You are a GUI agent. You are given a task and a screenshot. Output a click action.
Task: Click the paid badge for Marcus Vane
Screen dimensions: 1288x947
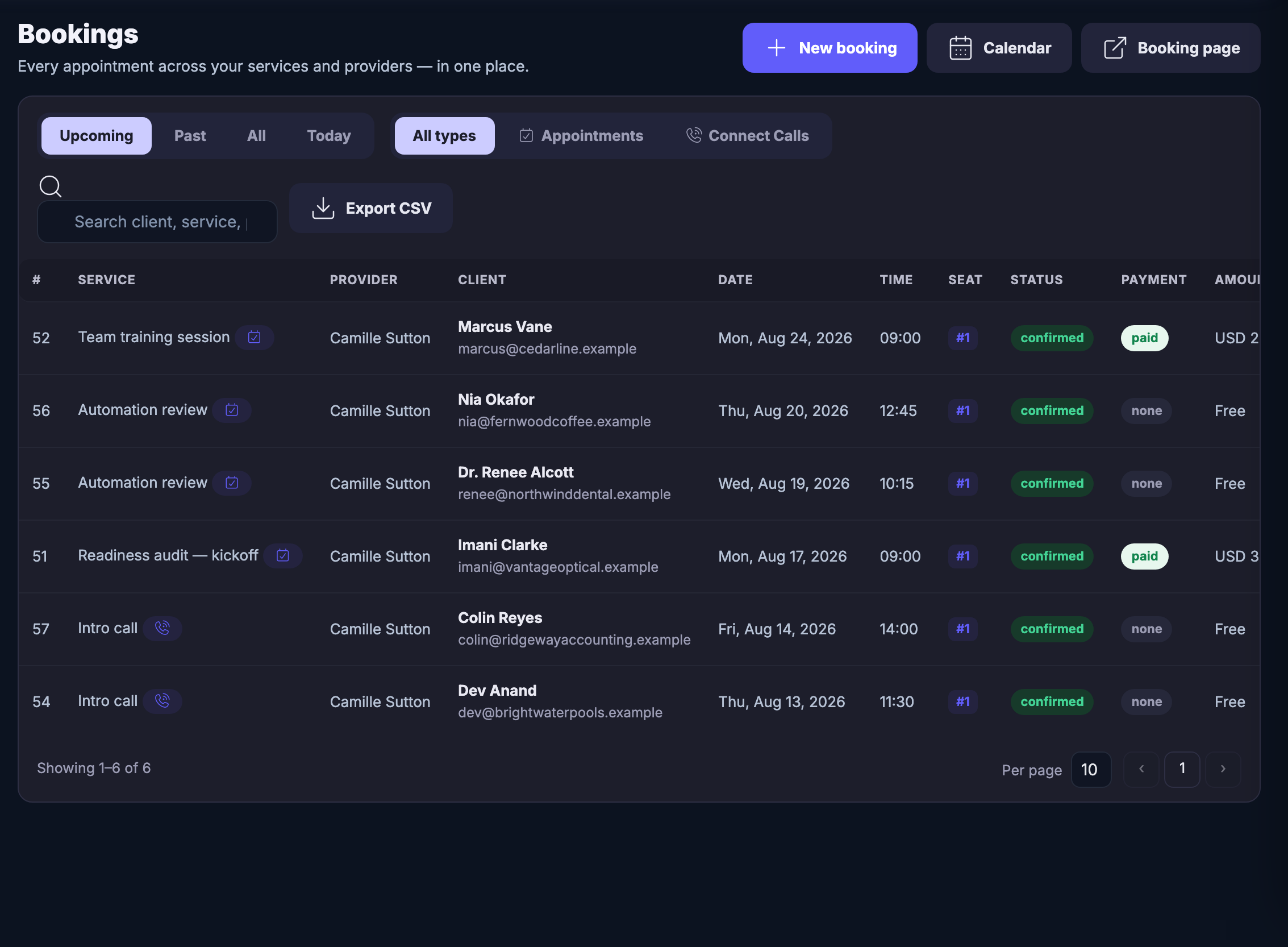[1144, 338]
